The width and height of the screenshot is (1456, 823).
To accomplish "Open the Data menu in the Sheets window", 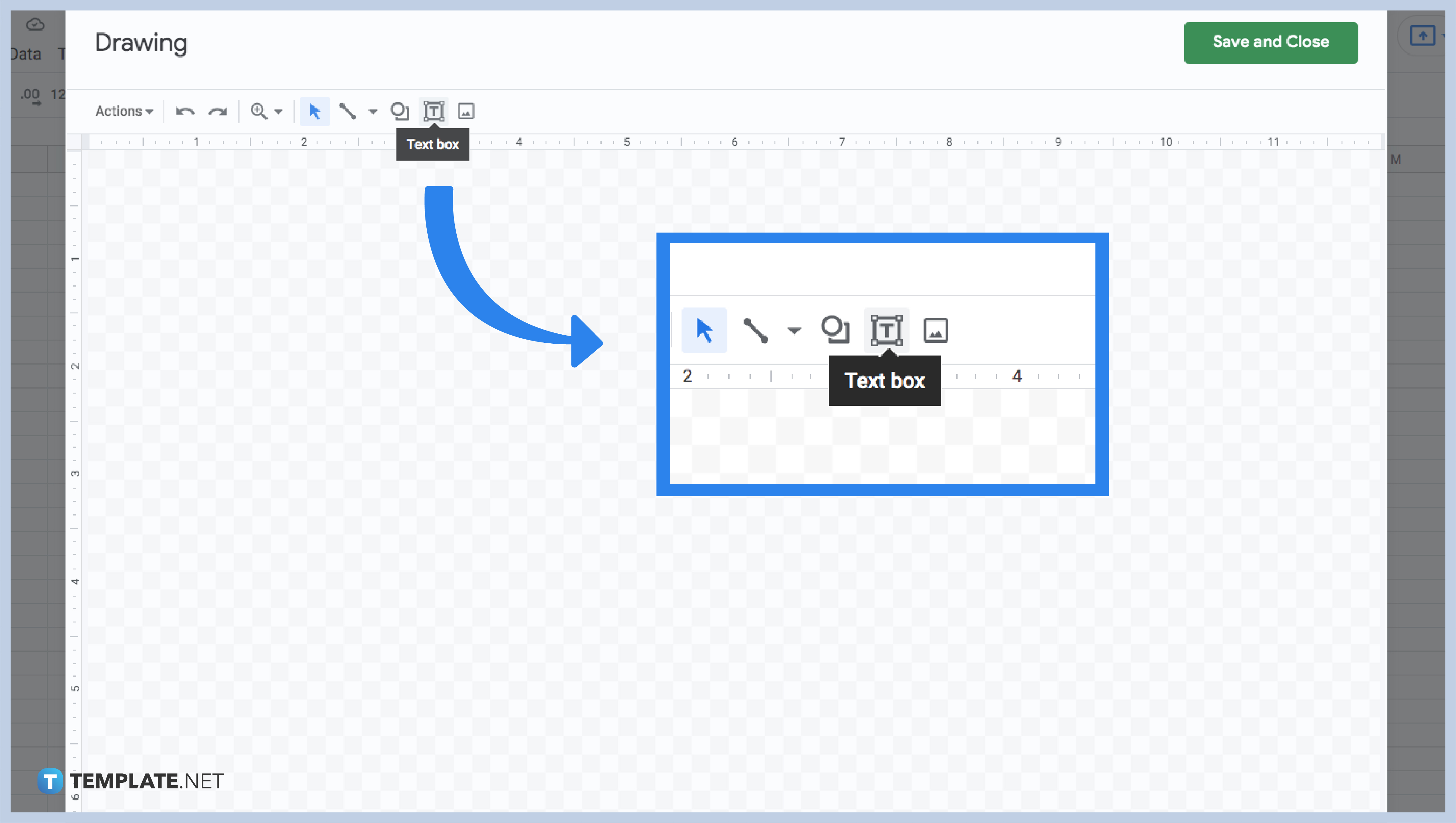I will [x=26, y=54].
